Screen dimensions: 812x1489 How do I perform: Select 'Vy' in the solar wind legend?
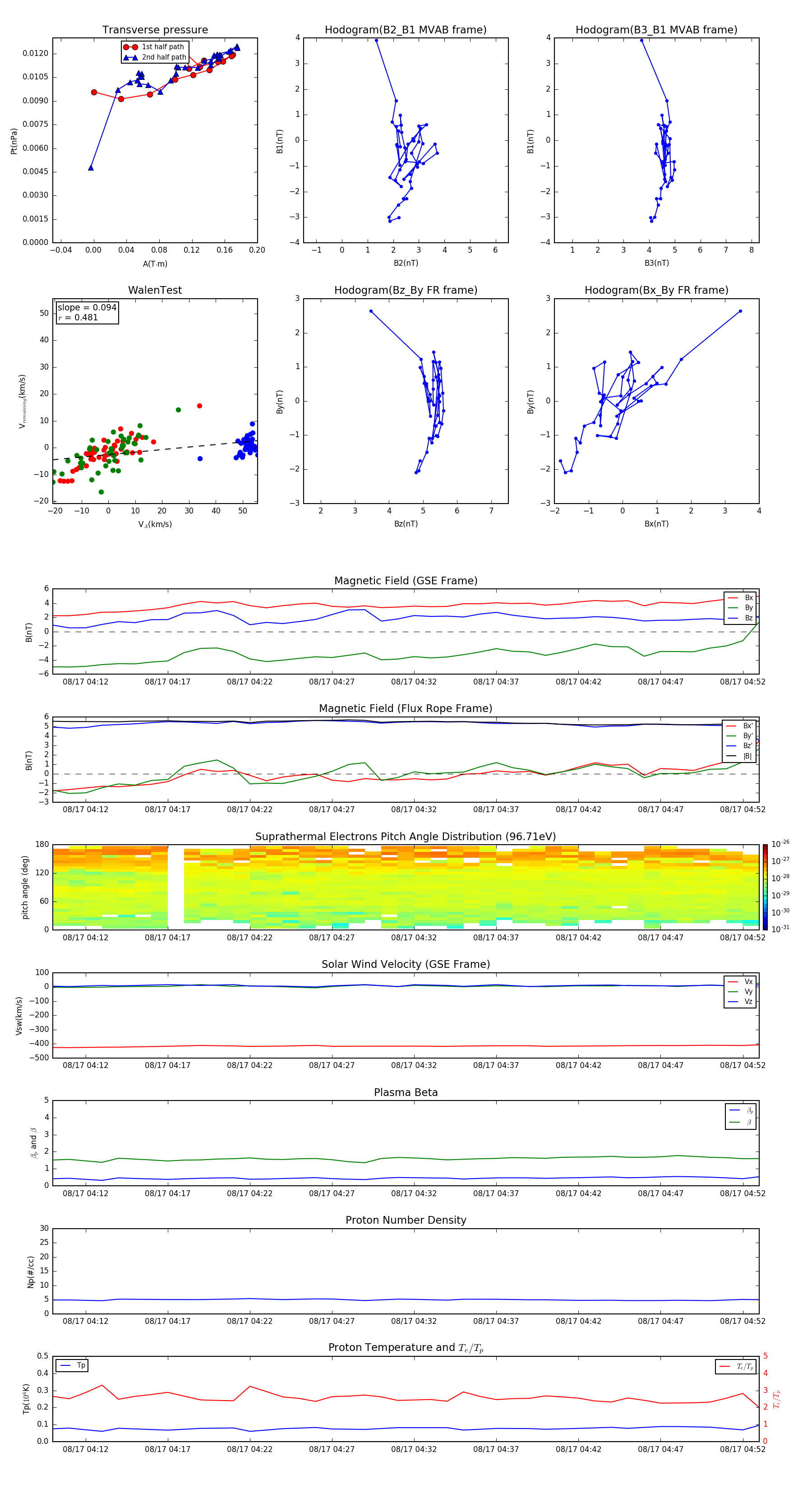tap(740, 992)
